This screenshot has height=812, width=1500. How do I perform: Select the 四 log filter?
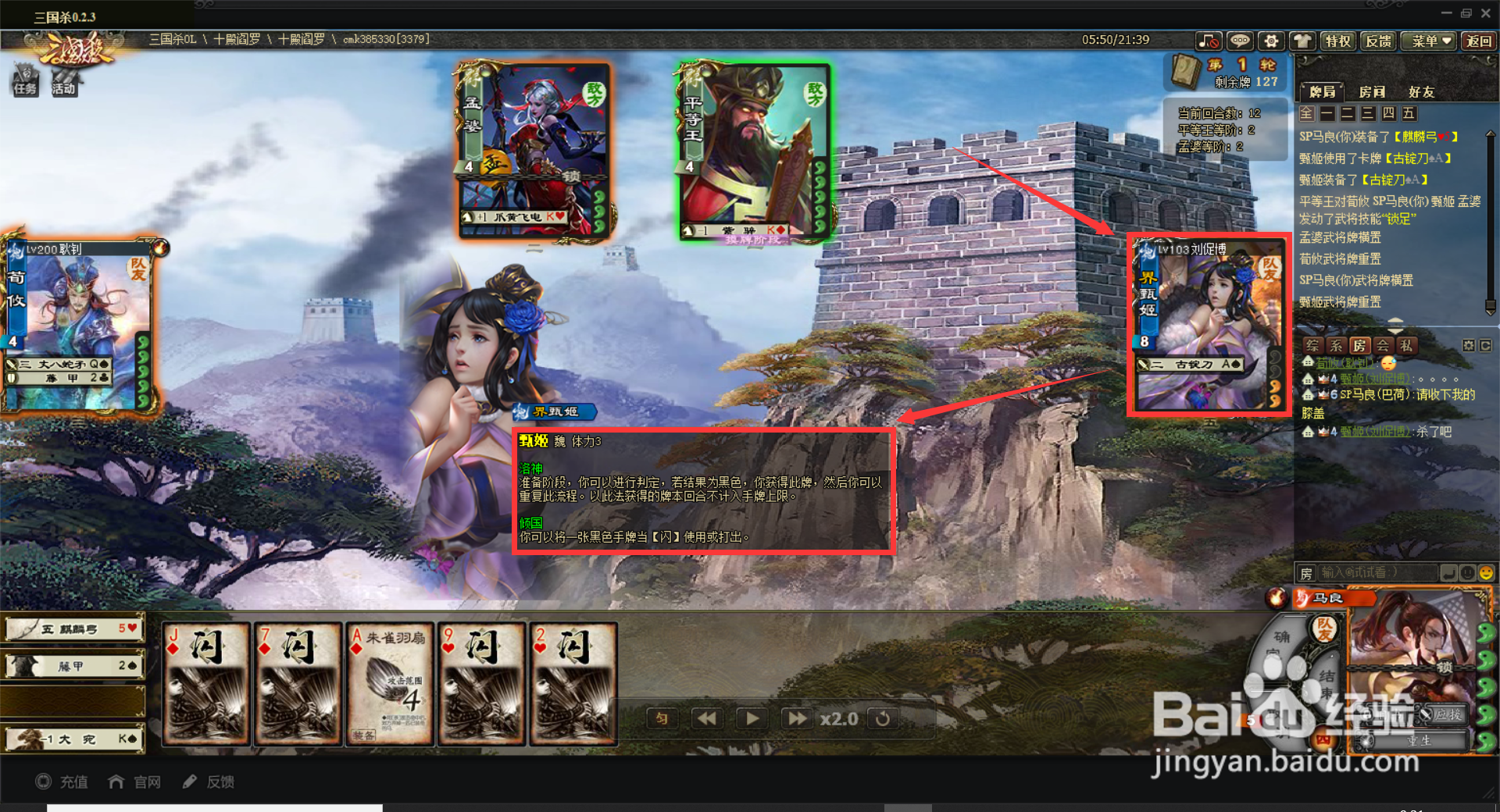1388,114
